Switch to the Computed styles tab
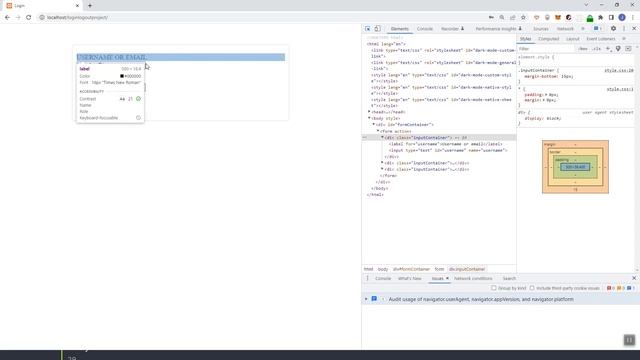640x360 pixels. (x=549, y=39)
